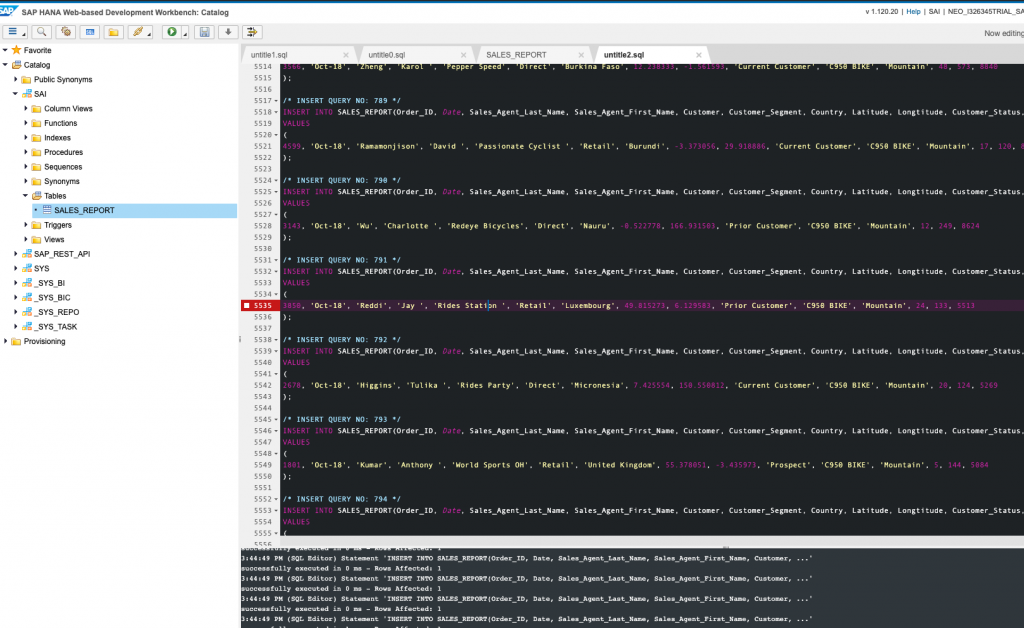Run the SQL with the green play button
This screenshot has height=628, width=1024.
pyautogui.click(x=172, y=32)
